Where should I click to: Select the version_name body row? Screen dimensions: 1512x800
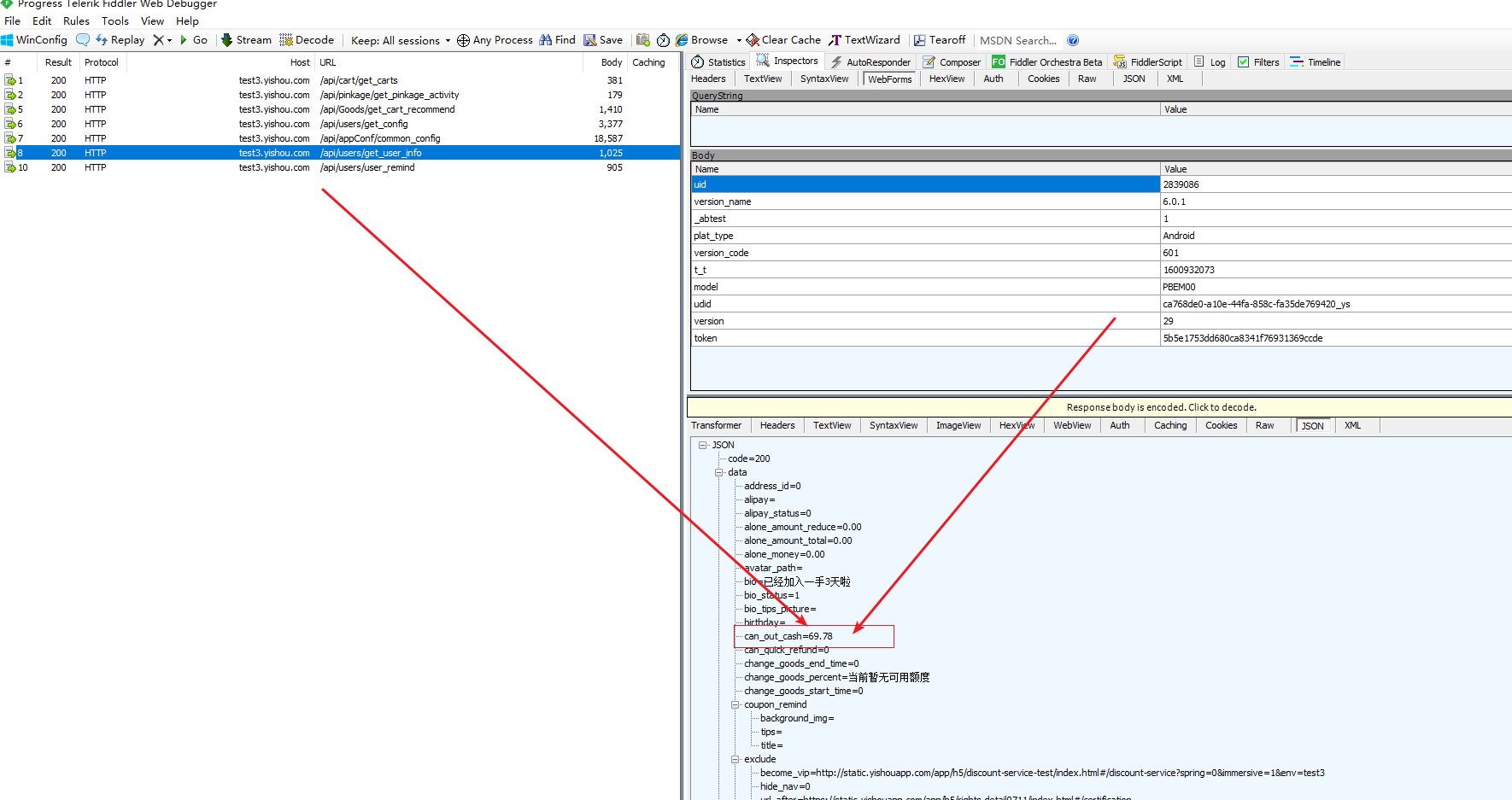pos(1101,201)
